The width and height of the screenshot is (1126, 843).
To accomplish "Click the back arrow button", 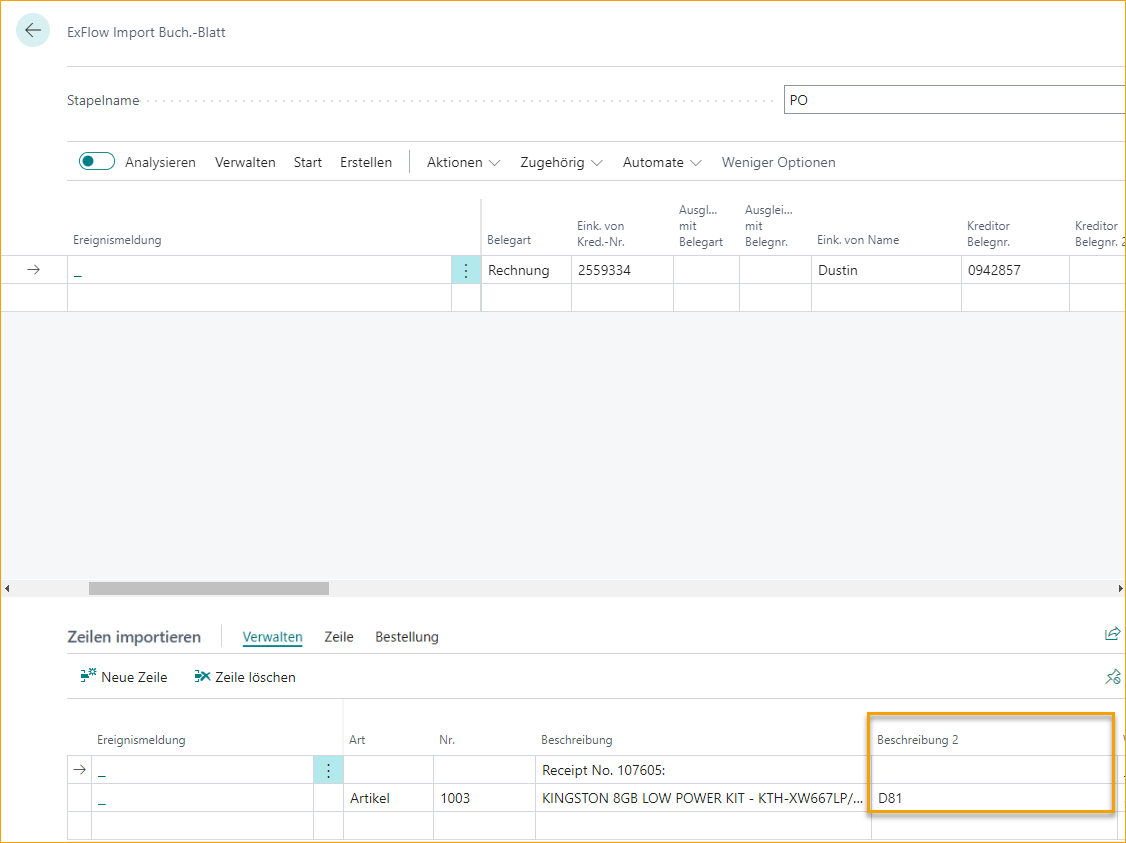I will (33, 31).
